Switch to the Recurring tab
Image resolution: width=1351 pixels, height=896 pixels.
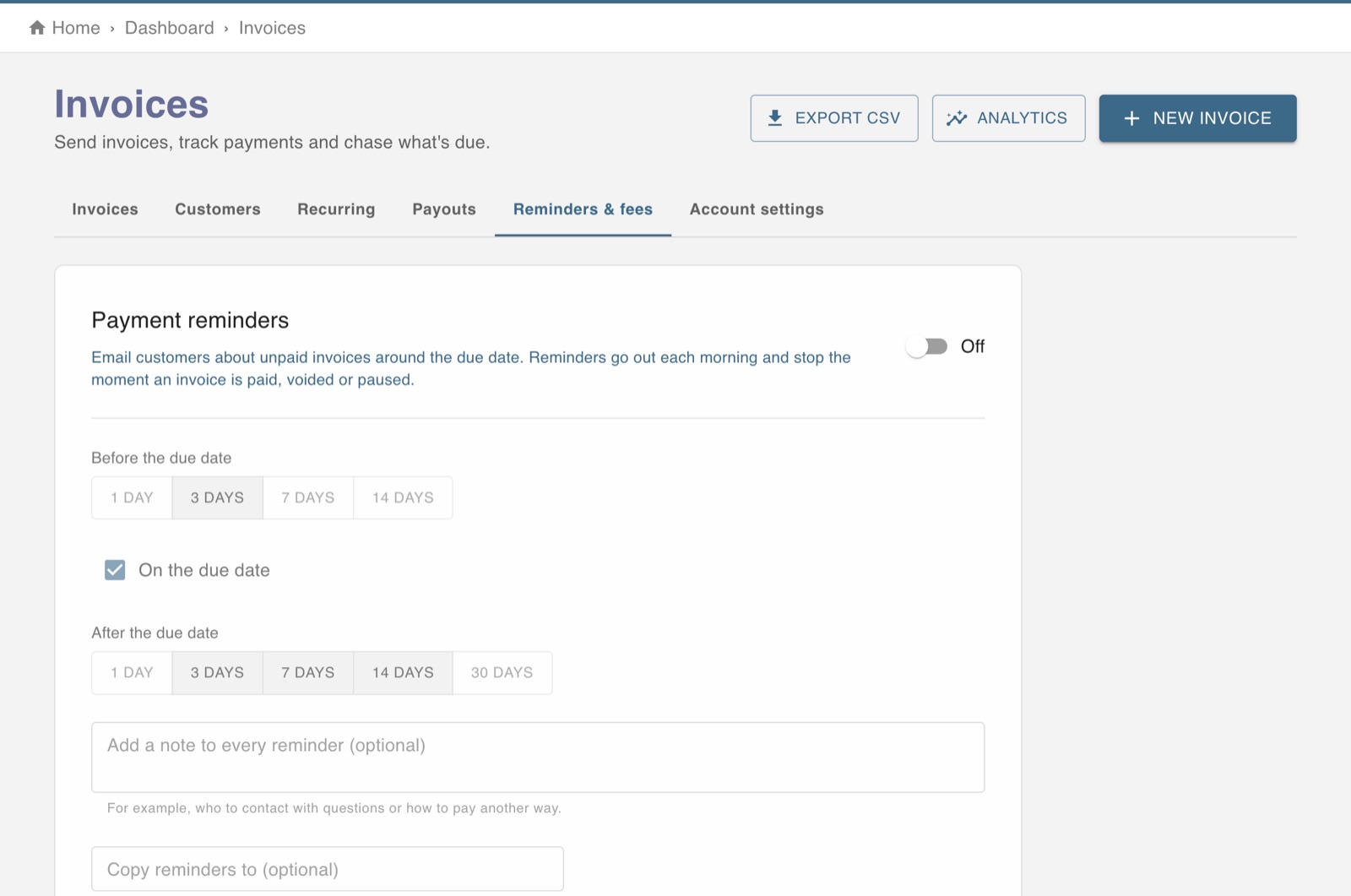pos(336,209)
